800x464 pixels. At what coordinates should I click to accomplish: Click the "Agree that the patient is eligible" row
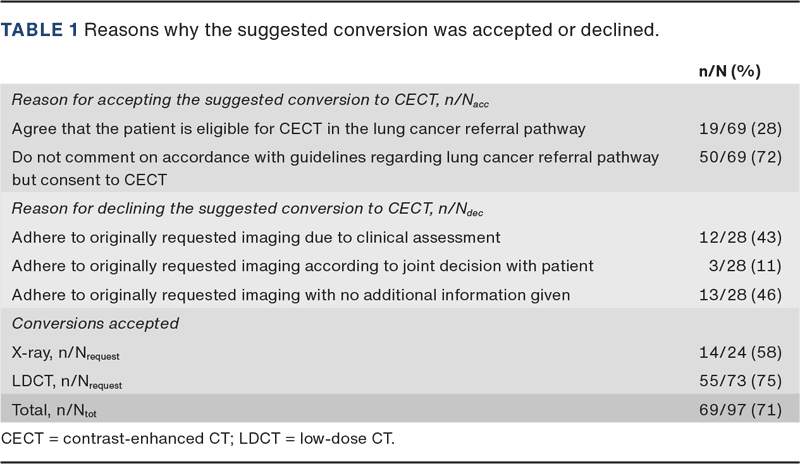(x=313, y=128)
